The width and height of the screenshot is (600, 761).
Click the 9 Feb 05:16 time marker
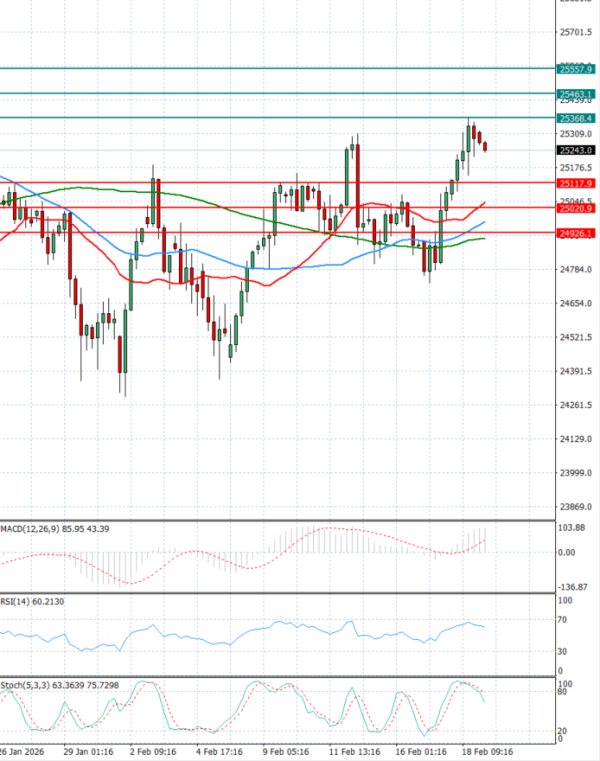[x=285, y=752]
